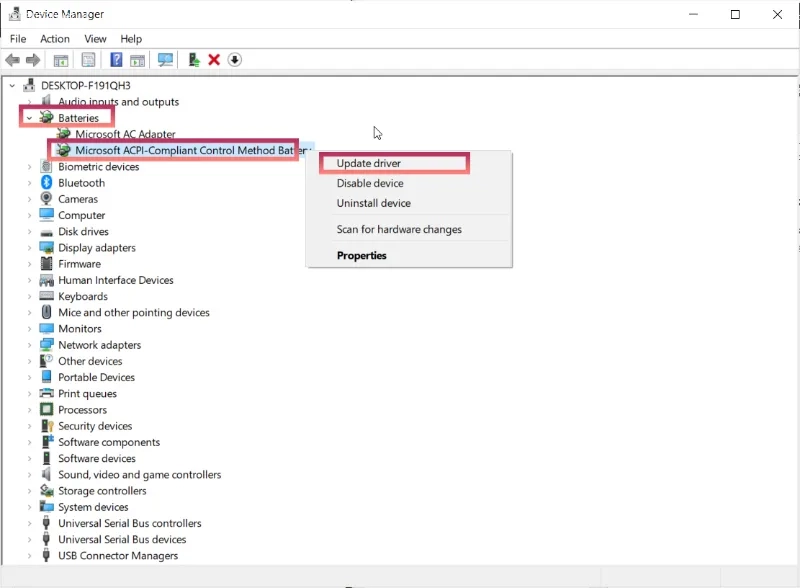
Task: Select the DESKTOP-F191QH3 root node
Action: click(85, 85)
